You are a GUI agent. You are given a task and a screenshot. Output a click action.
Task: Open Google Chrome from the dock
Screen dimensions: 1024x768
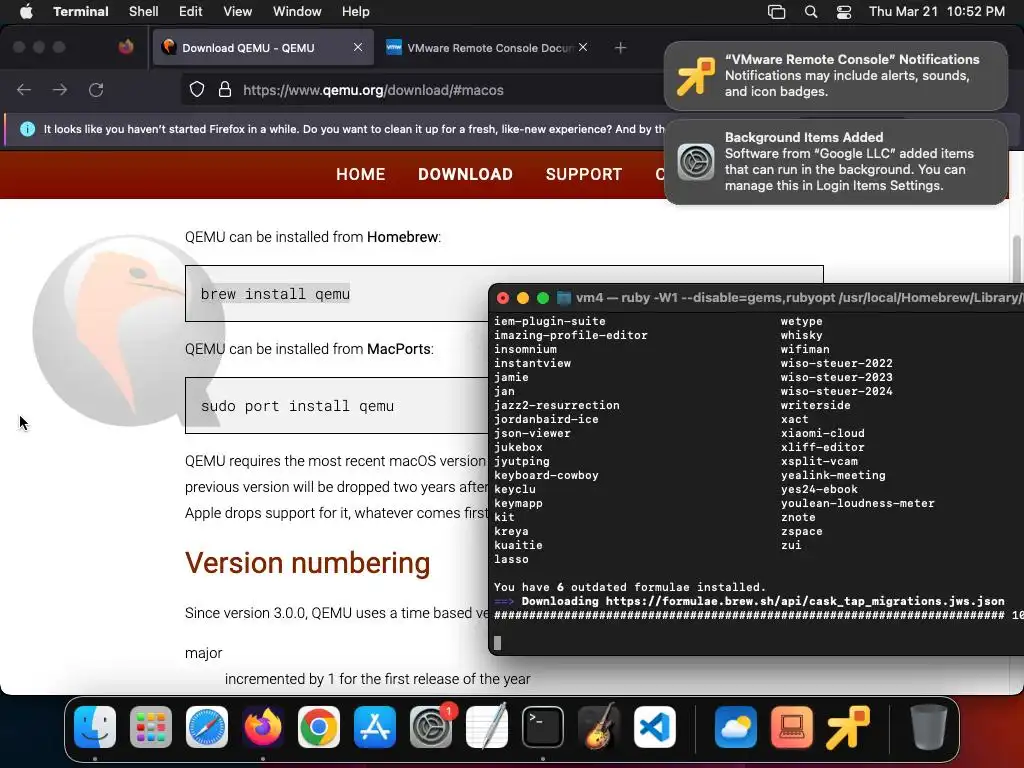pos(319,727)
